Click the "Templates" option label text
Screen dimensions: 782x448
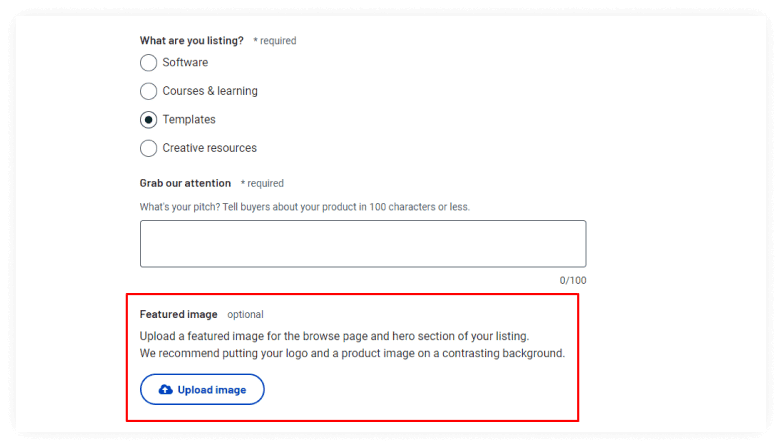189,119
